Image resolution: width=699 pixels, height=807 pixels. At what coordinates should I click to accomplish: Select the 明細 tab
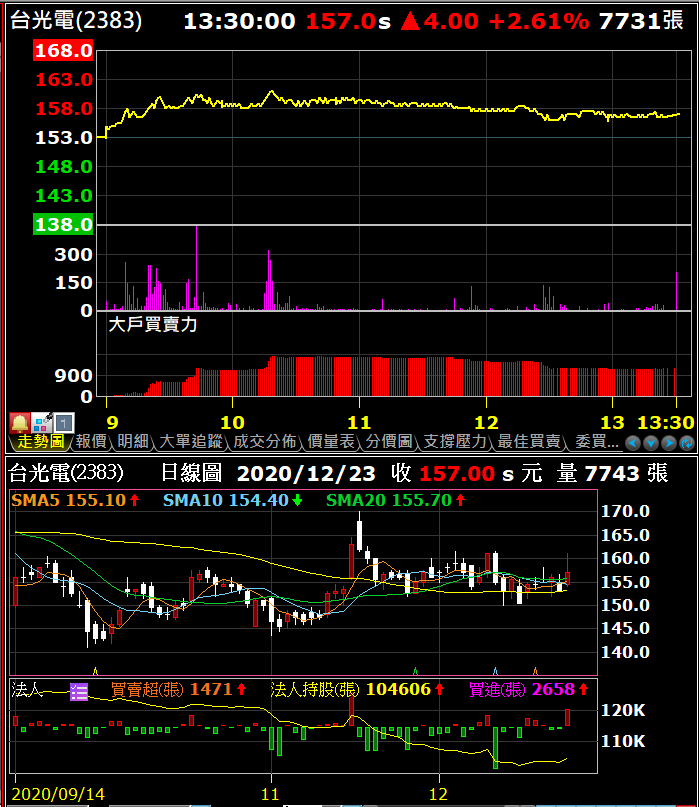133,441
